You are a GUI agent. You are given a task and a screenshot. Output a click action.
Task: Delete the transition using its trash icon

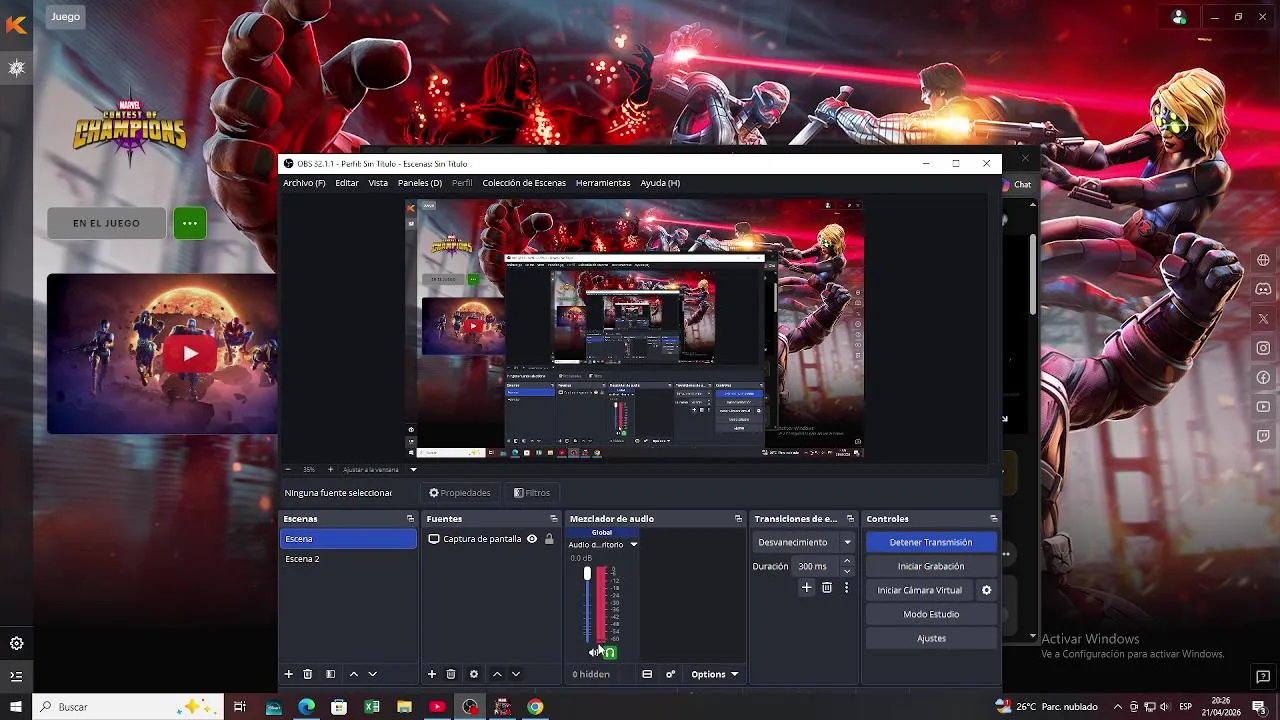[x=827, y=588]
